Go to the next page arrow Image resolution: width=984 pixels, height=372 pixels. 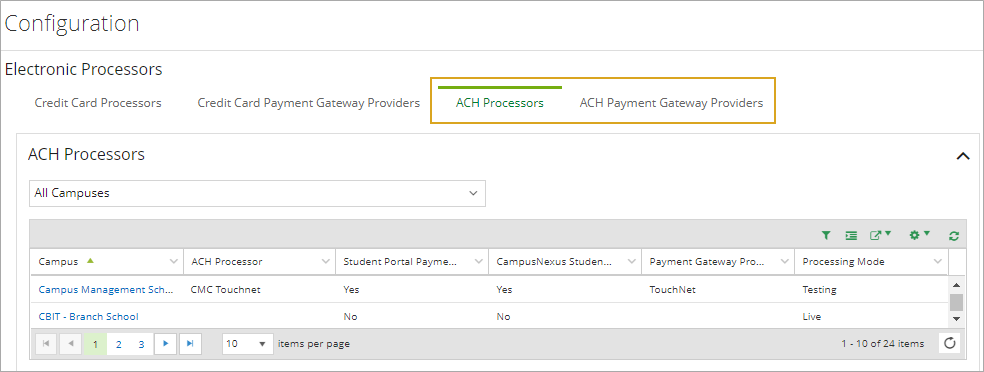point(166,344)
